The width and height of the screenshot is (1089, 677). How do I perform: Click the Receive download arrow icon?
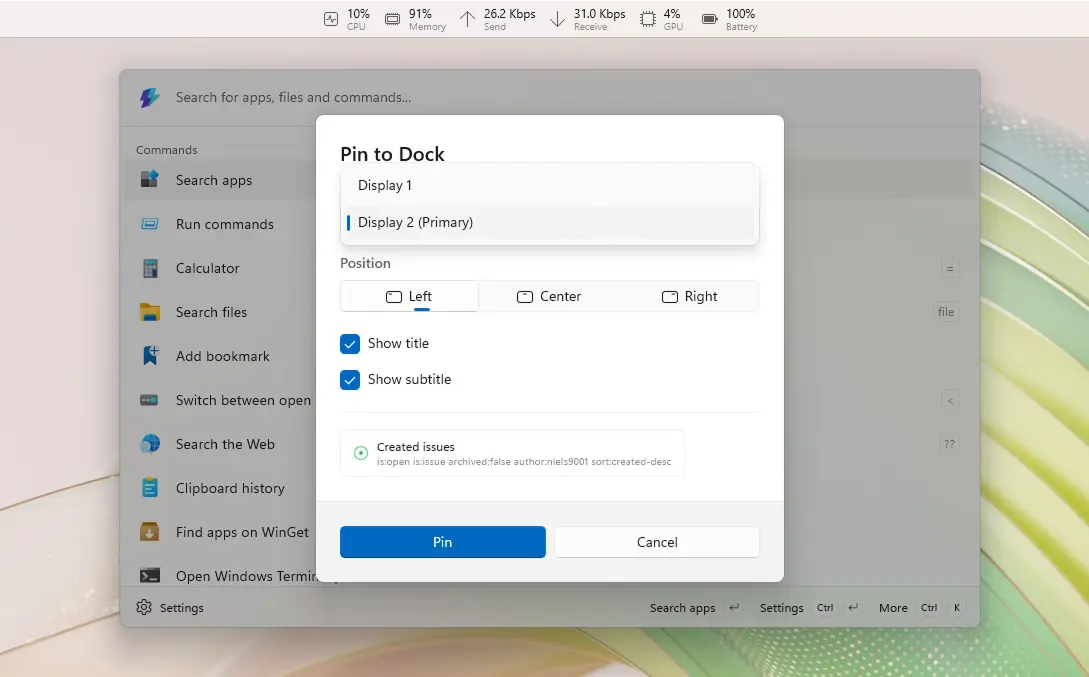(557, 19)
